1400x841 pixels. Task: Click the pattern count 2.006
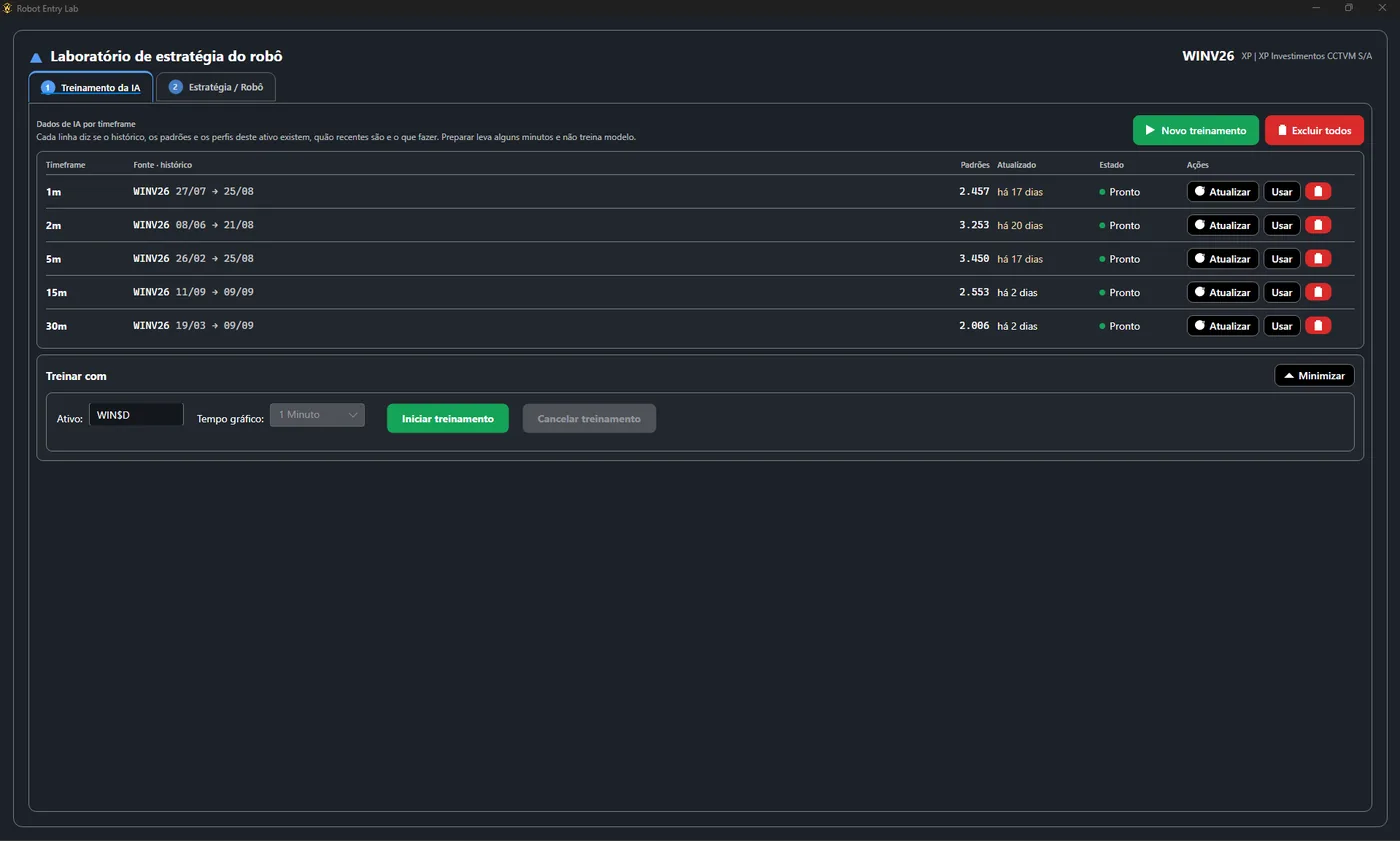pyautogui.click(x=974, y=325)
